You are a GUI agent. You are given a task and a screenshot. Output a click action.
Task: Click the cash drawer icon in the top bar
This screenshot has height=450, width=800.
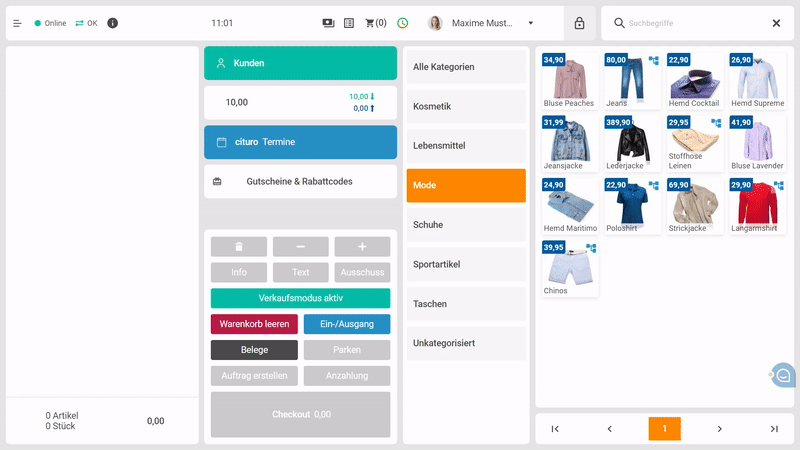click(329, 23)
